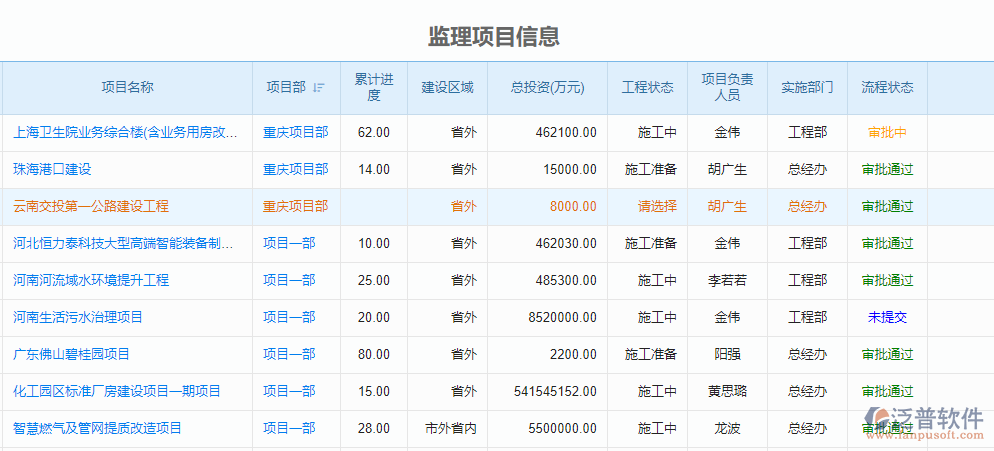994x451 pixels.
Task: Click 重庆项目部 in the 珠海港口建设 row
Action: point(295,169)
